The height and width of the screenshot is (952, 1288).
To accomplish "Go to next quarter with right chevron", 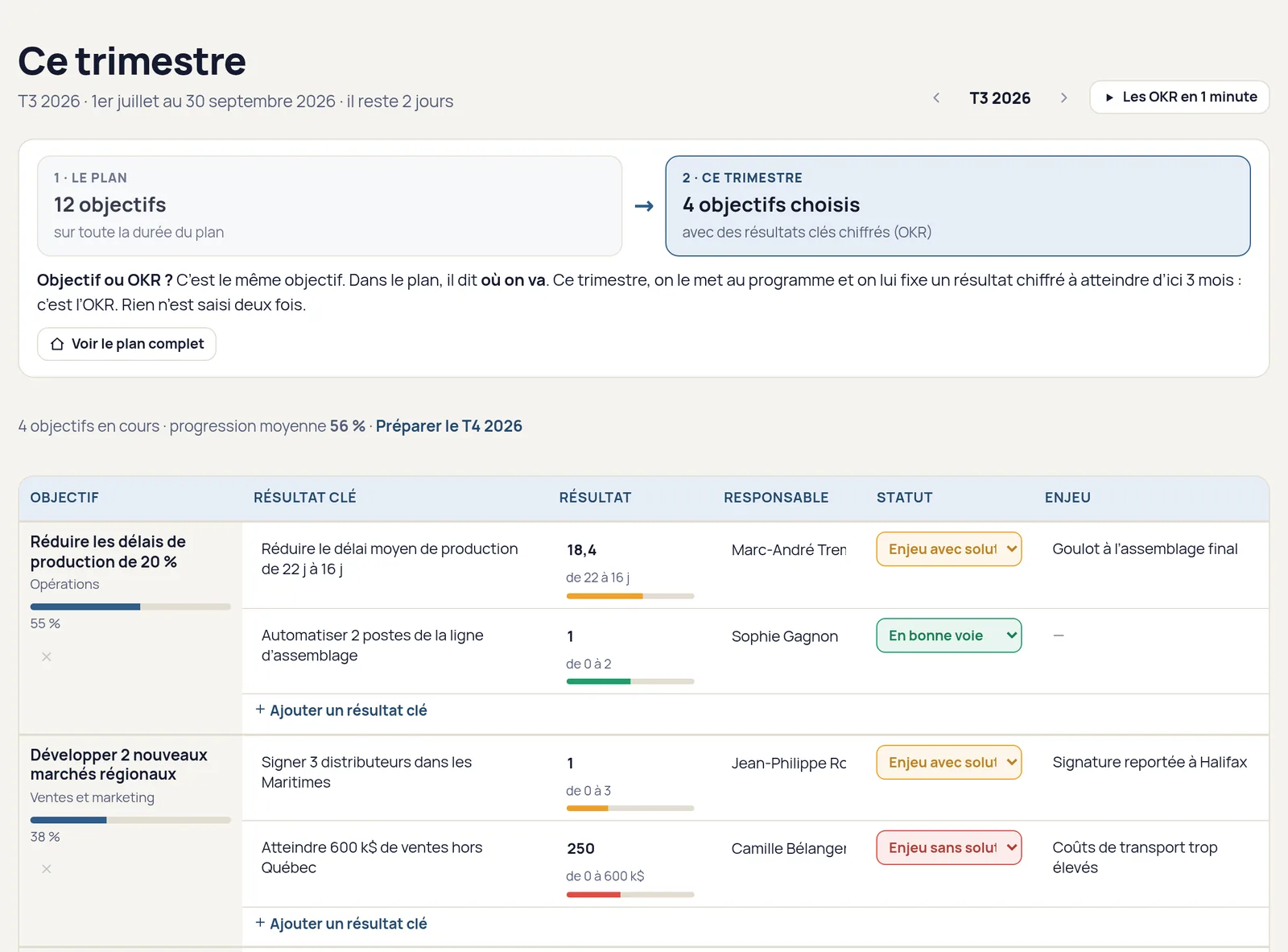I will 1063,97.
